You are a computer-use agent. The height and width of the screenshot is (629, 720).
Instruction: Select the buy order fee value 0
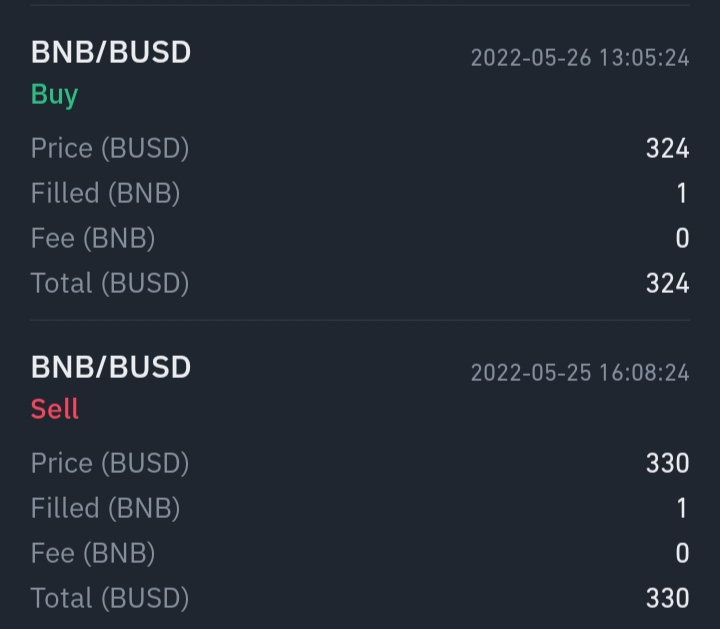point(682,238)
